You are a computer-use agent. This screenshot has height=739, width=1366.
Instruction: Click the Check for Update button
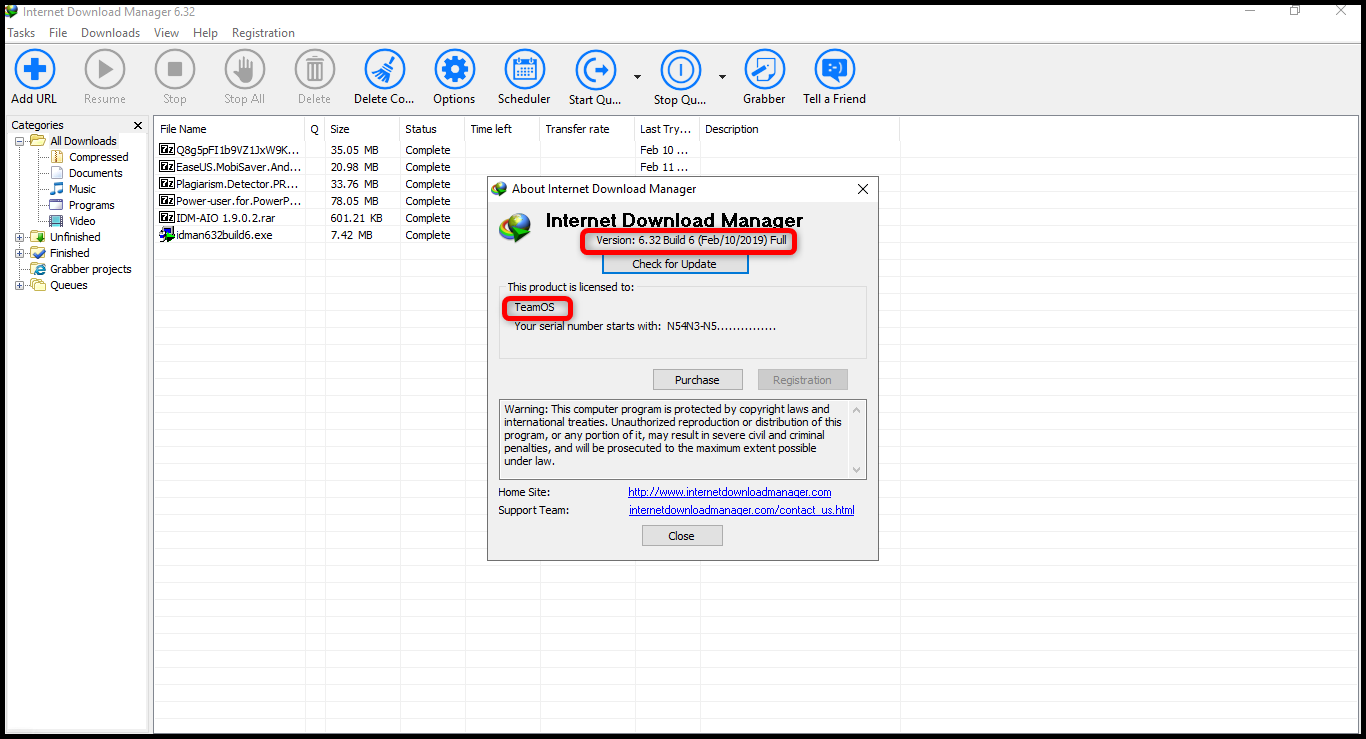coord(674,264)
